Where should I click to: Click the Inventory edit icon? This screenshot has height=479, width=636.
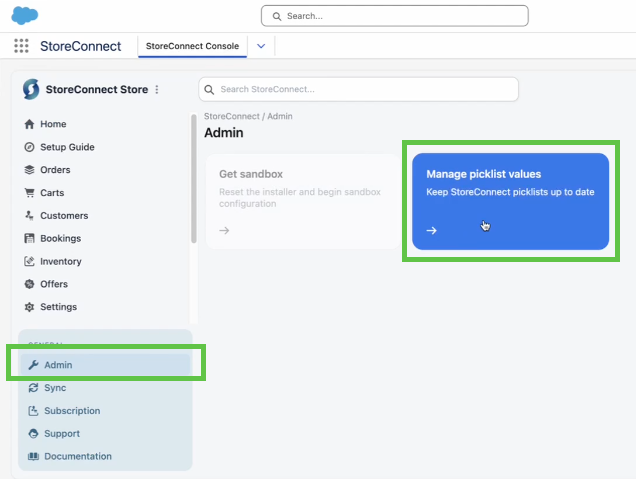pyautogui.click(x=29, y=261)
